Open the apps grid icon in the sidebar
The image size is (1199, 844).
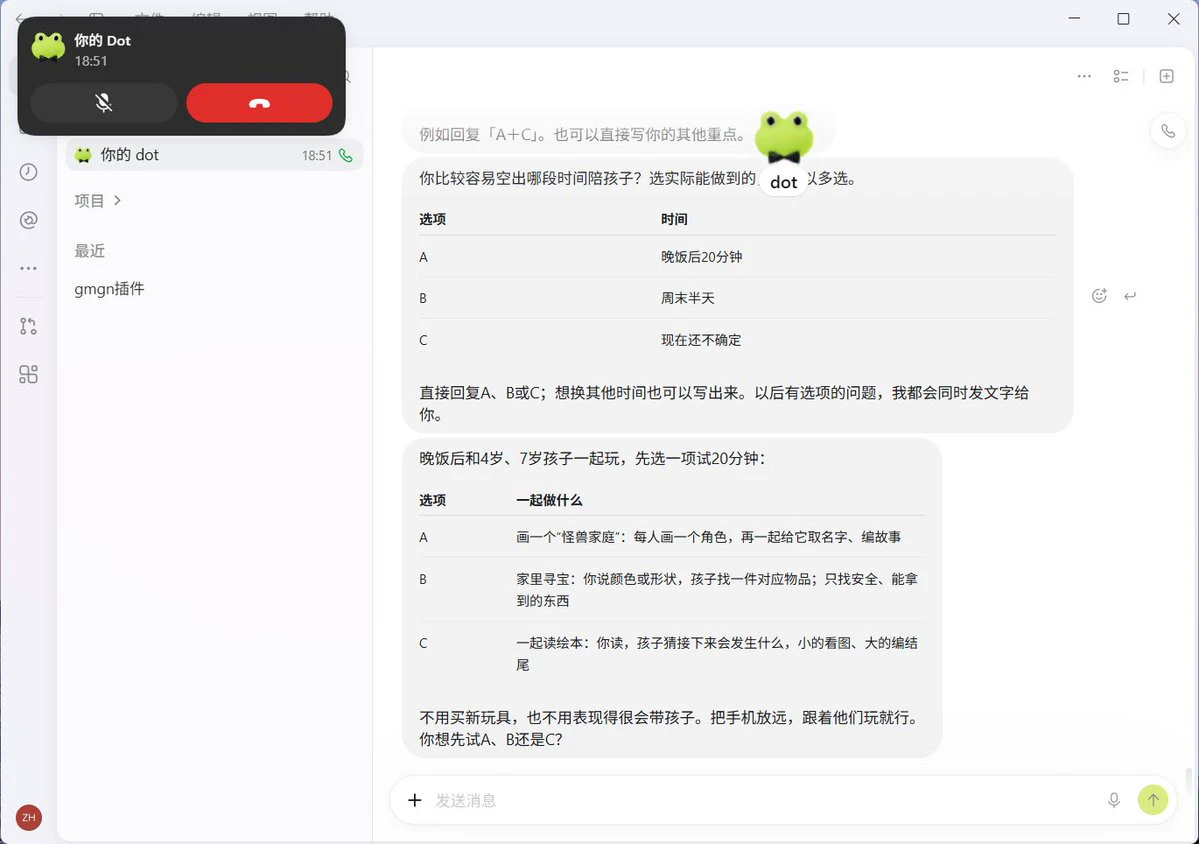coord(28,375)
